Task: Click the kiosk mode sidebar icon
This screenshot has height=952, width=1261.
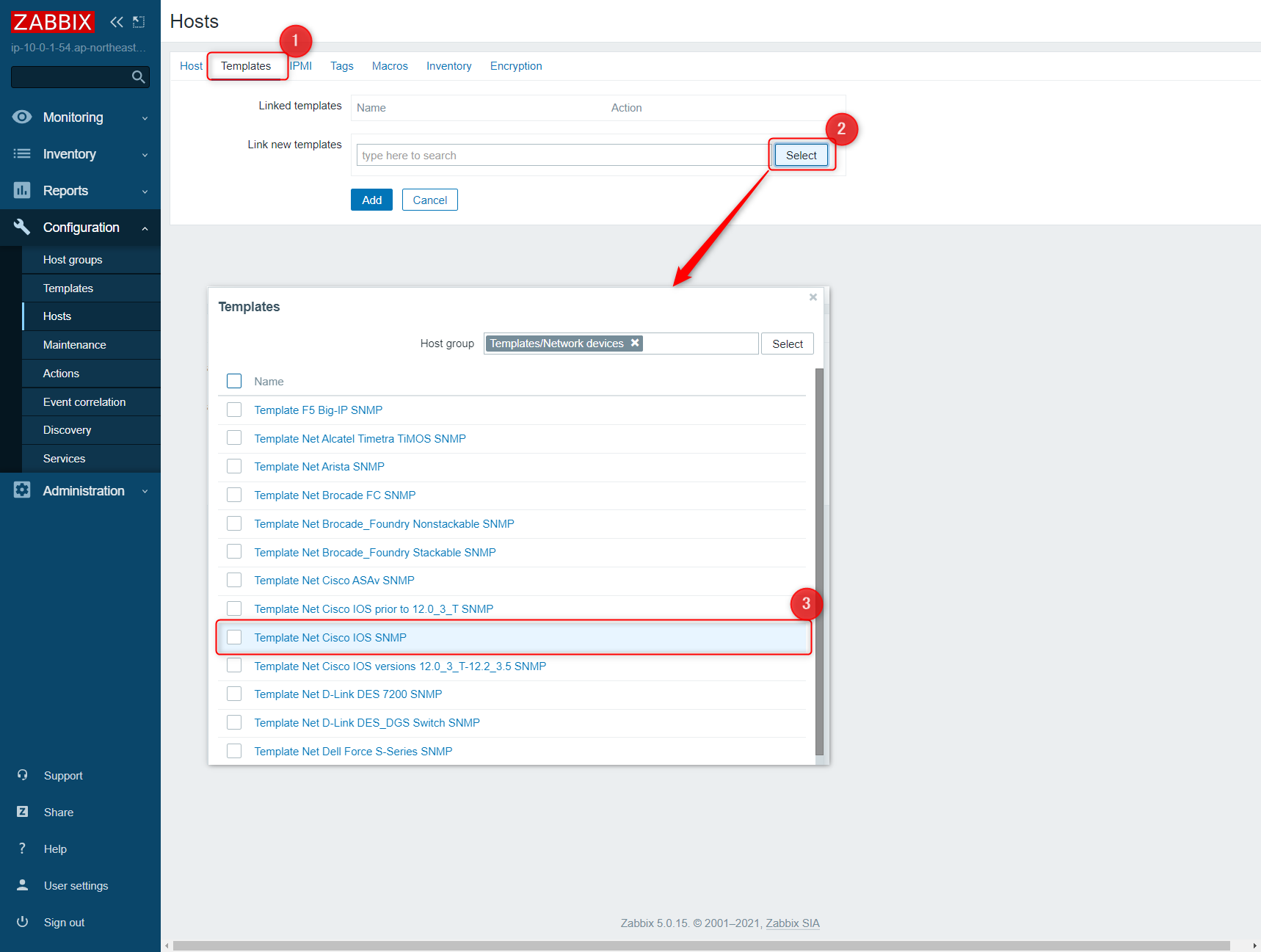Action: tap(139, 22)
